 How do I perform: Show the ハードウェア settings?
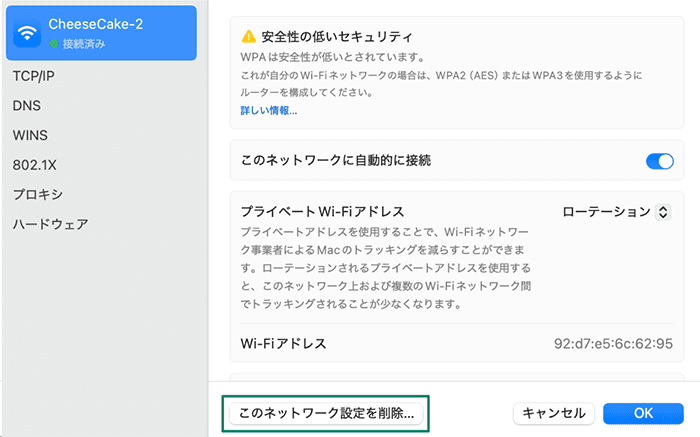click(x=50, y=224)
